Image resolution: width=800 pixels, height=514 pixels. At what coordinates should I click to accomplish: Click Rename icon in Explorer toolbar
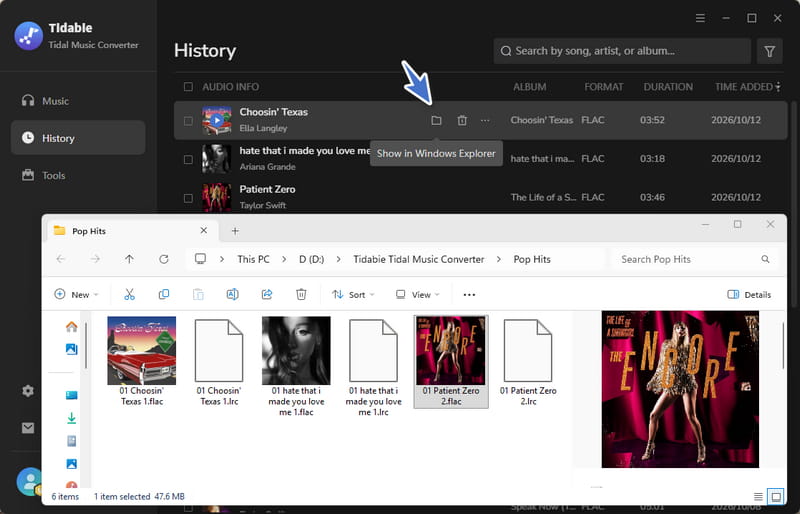[x=232, y=295]
